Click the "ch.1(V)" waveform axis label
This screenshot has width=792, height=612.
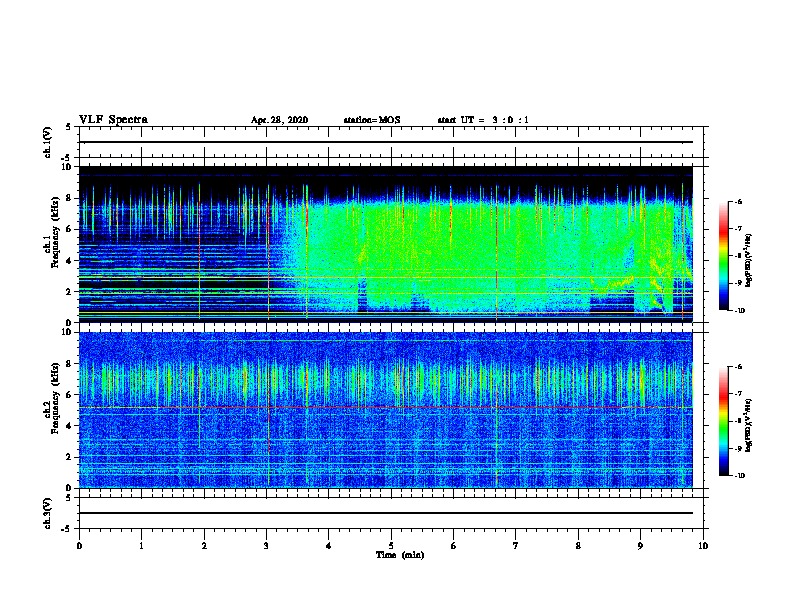[x=48, y=142]
